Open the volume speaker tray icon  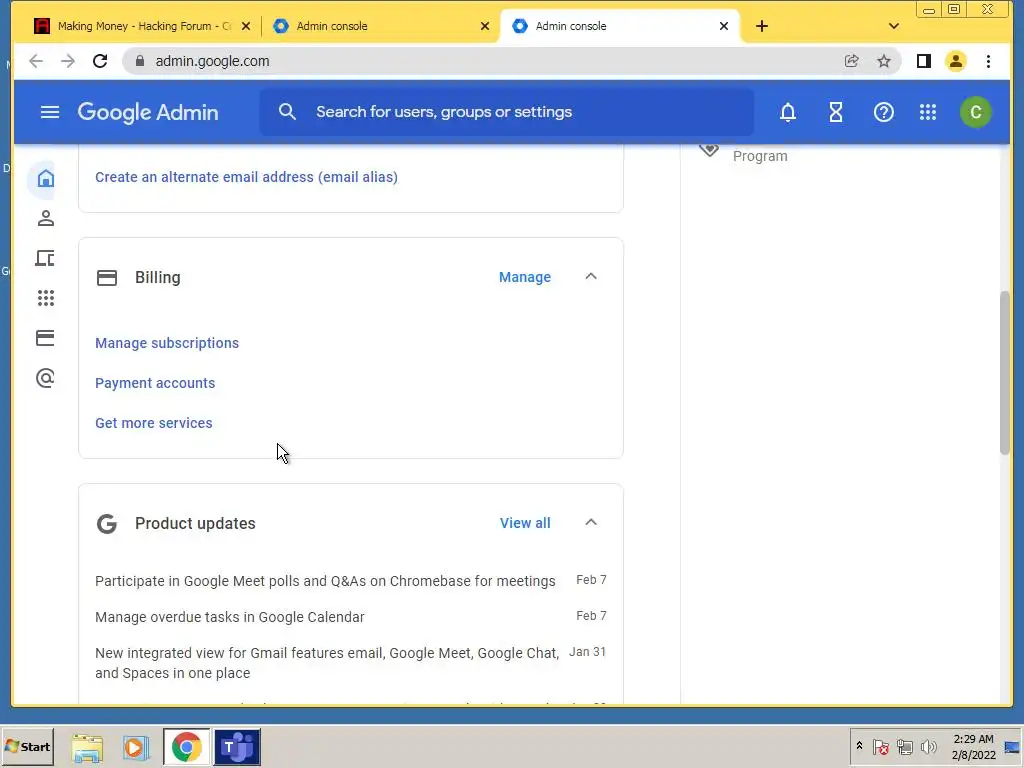click(x=928, y=746)
